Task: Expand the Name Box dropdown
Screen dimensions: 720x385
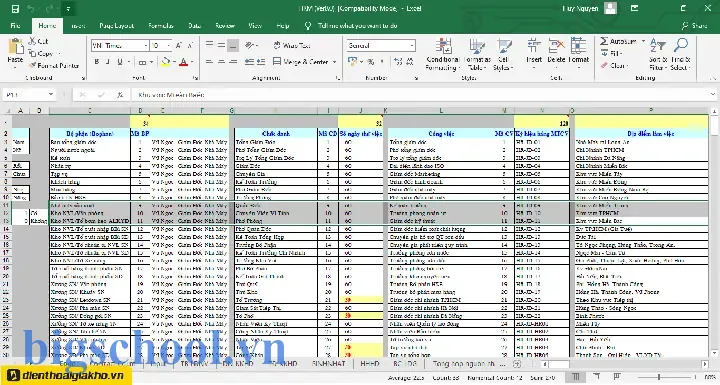Action: (51, 95)
